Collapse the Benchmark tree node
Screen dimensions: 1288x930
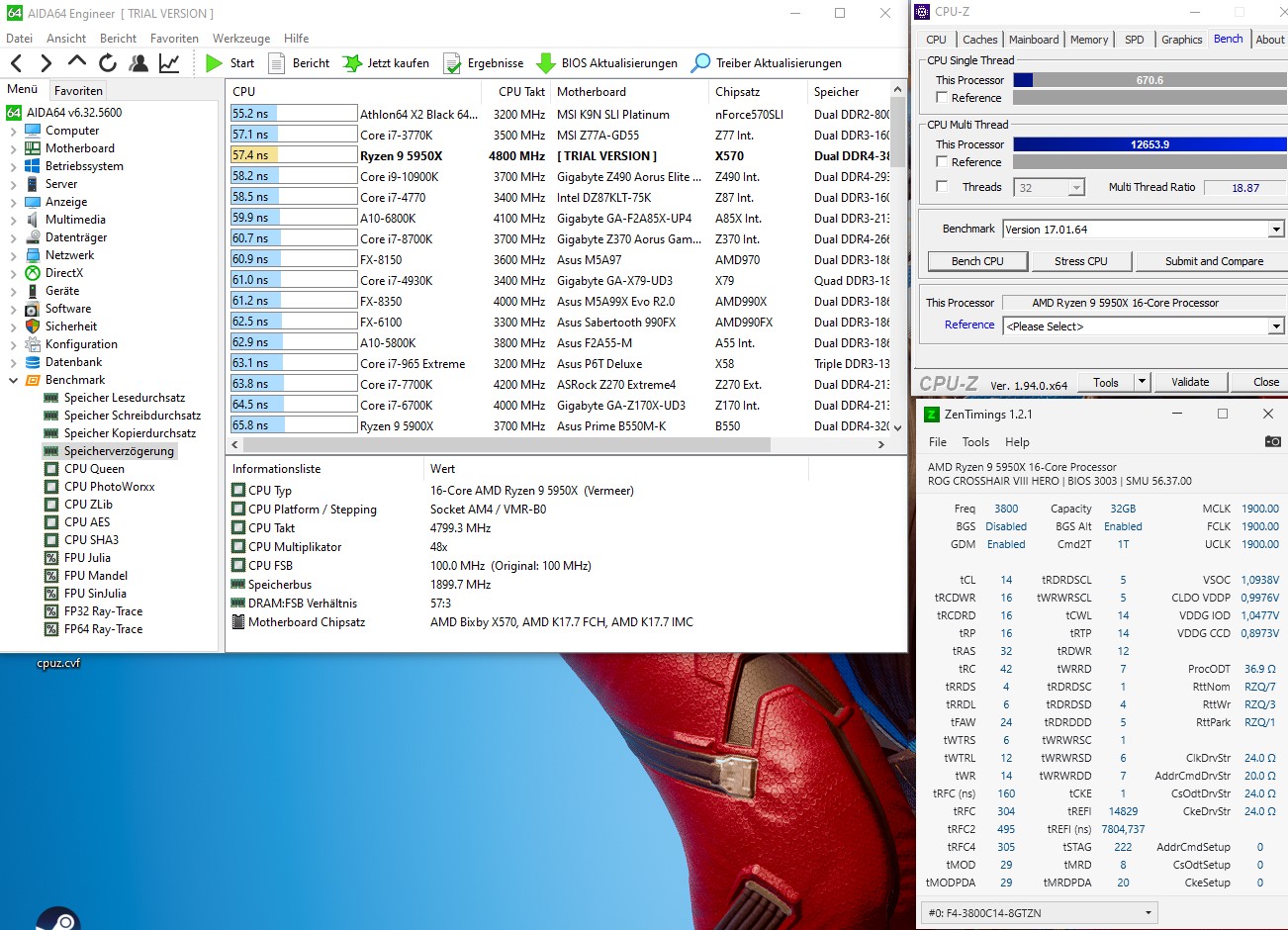pos(13,380)
